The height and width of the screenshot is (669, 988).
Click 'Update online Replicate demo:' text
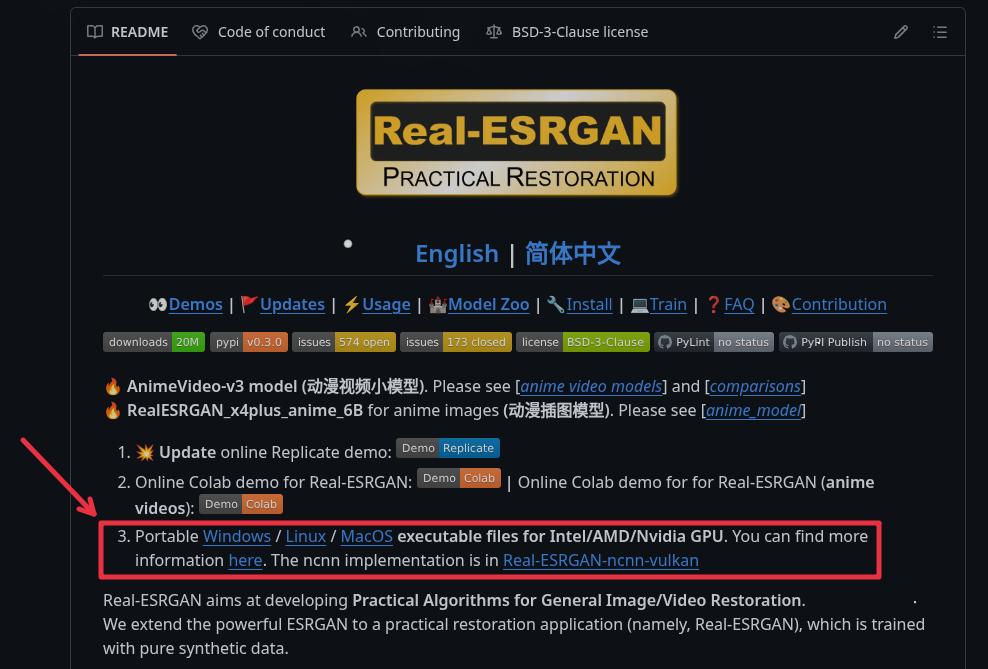pyautogui.click(x=275, y=453)
